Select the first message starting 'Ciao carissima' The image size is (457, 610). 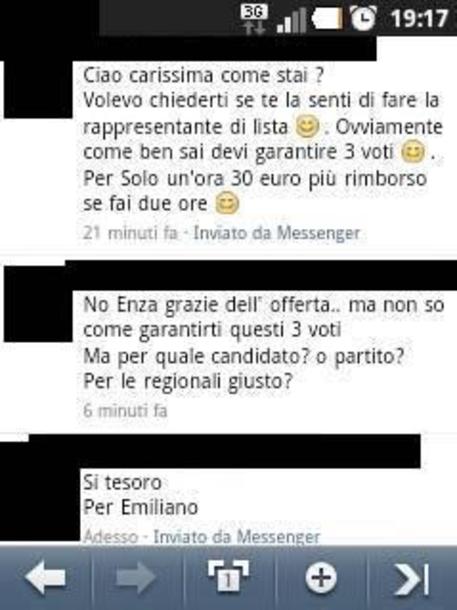[263, 139]
